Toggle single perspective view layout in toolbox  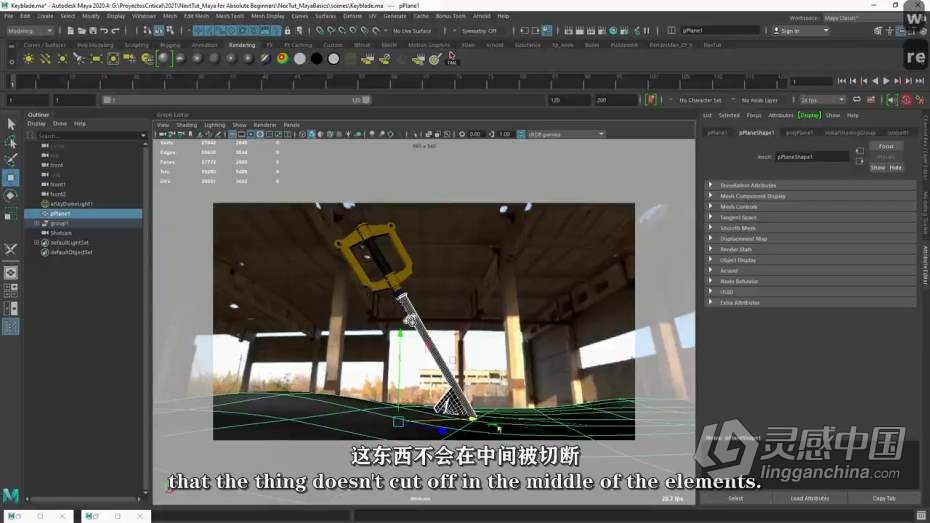coord(11,273)
